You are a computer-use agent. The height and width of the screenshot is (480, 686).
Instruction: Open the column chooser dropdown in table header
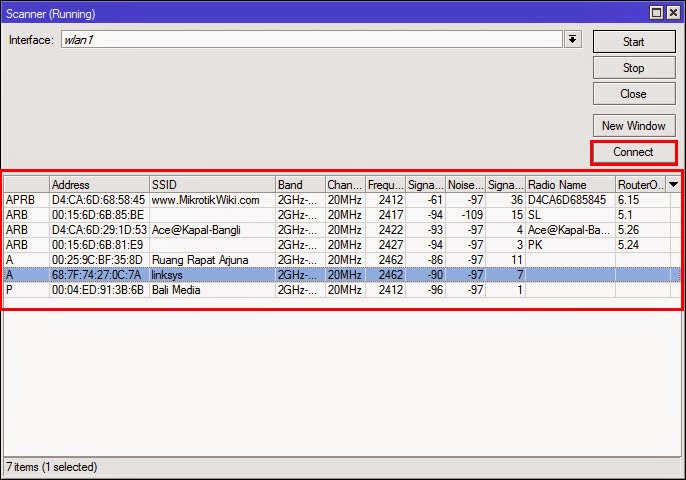tap(673, 185)
